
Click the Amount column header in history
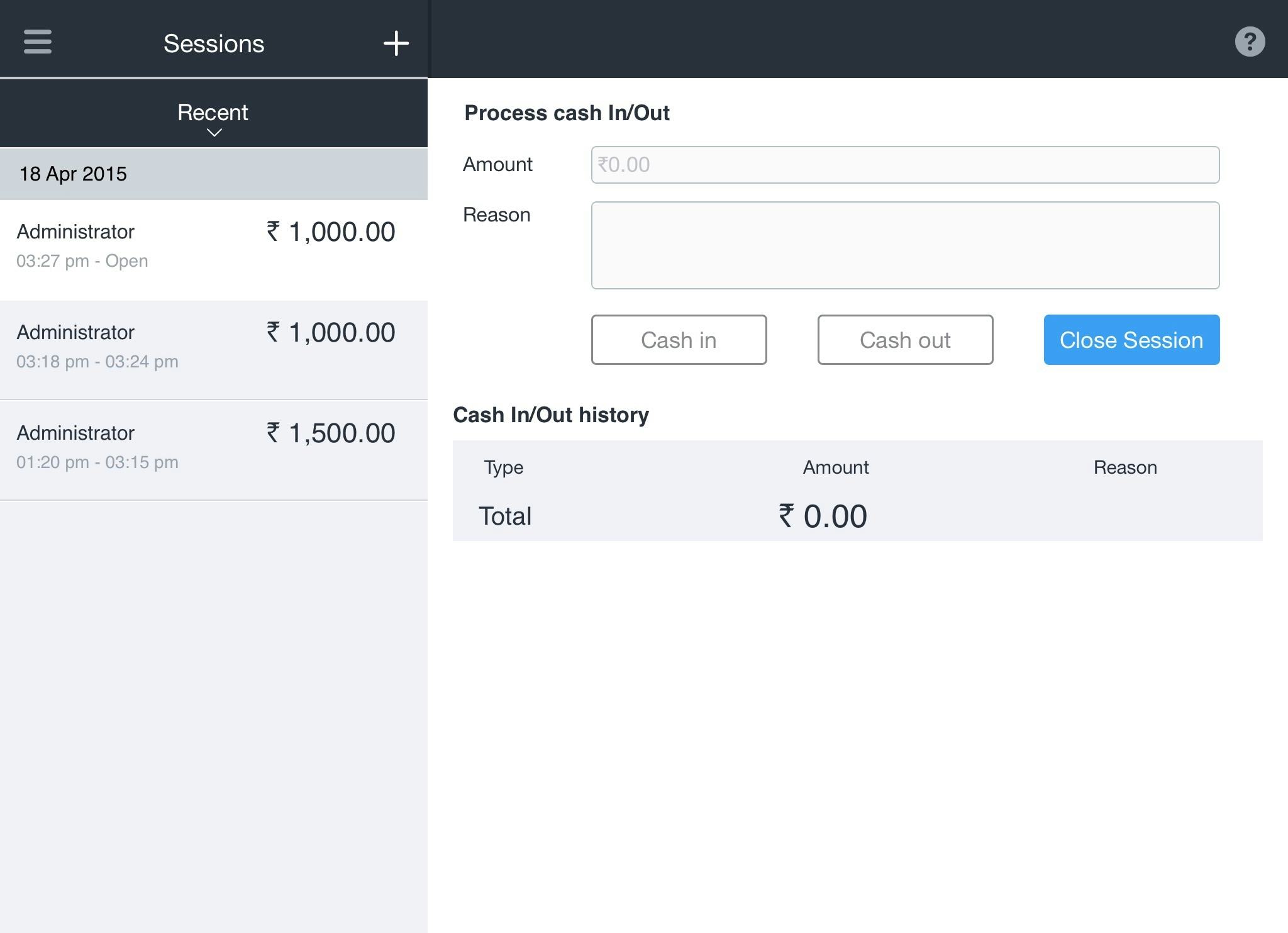pyautogui.click(x=835, y=467)
